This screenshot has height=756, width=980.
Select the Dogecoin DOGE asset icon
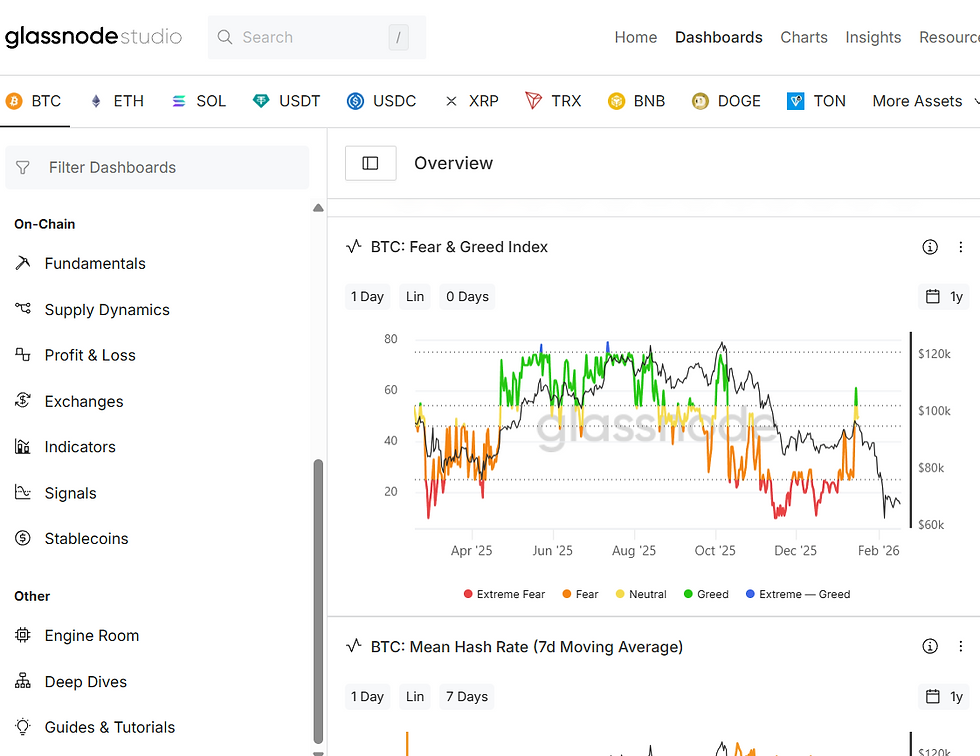(700, 101)
